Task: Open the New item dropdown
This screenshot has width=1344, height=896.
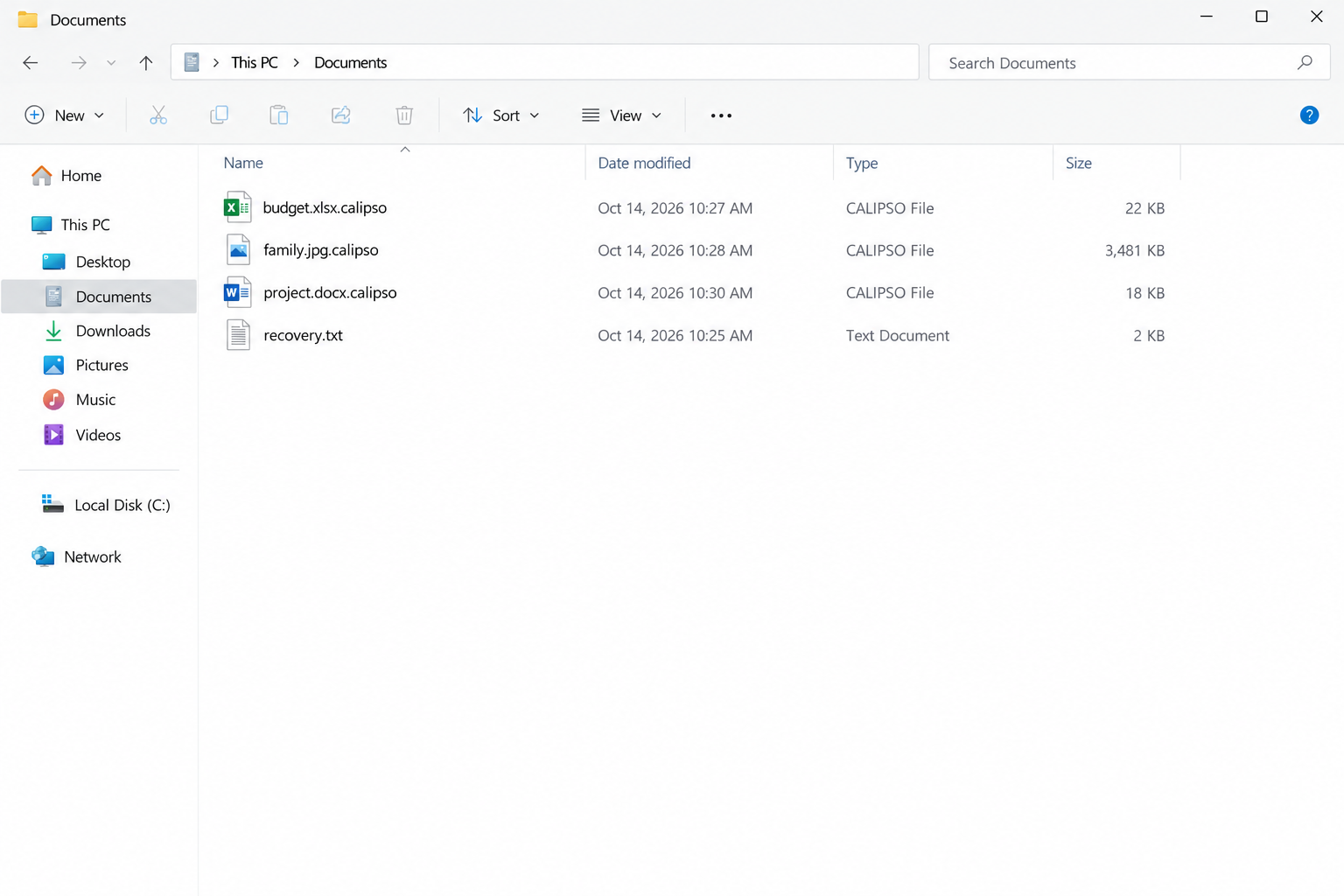Action: [65, 115]
